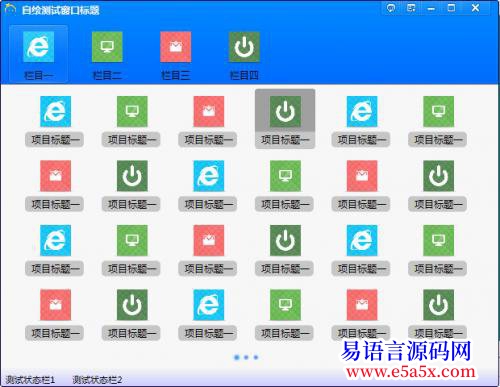This screenshot has width=500, height=387.
Task: Select the mail icon in row two, column one
Action: coord(55,176)
